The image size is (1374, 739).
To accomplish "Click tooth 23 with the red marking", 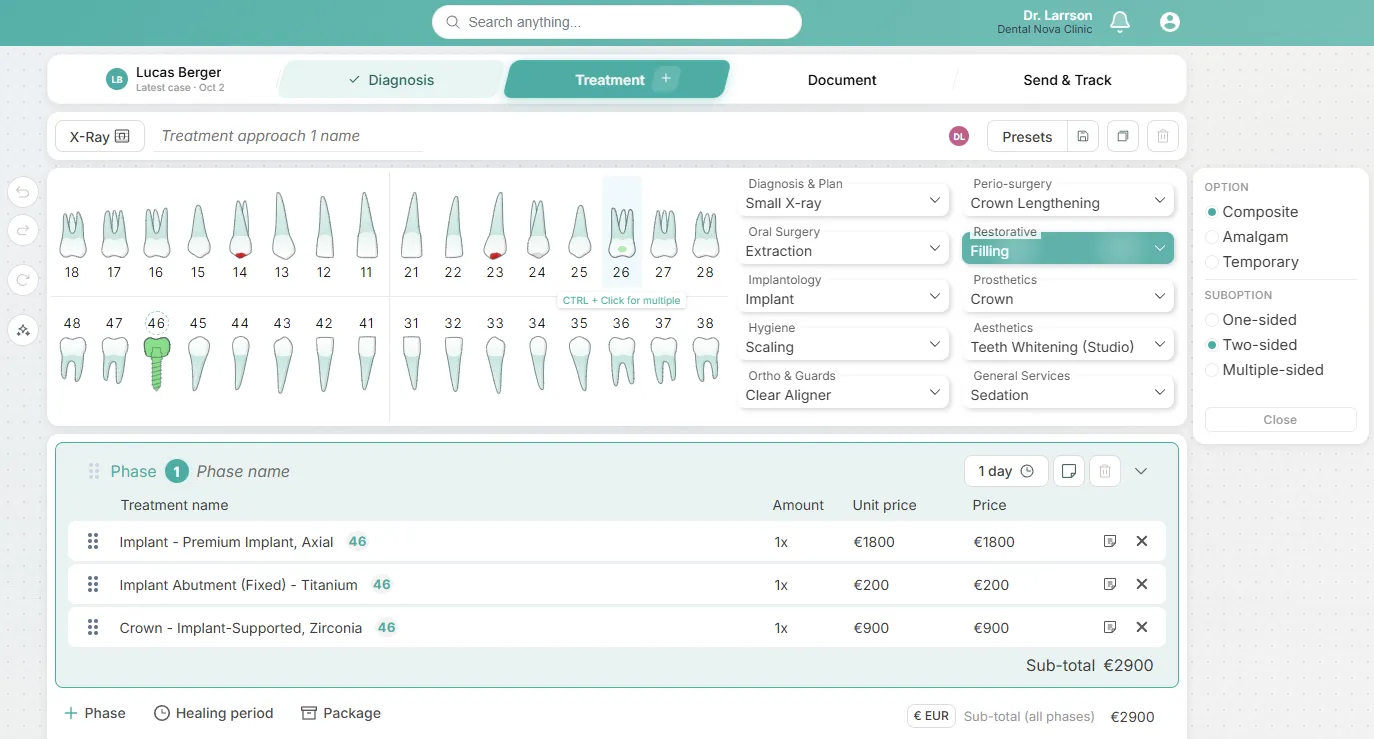I will (x=495, y=235).
